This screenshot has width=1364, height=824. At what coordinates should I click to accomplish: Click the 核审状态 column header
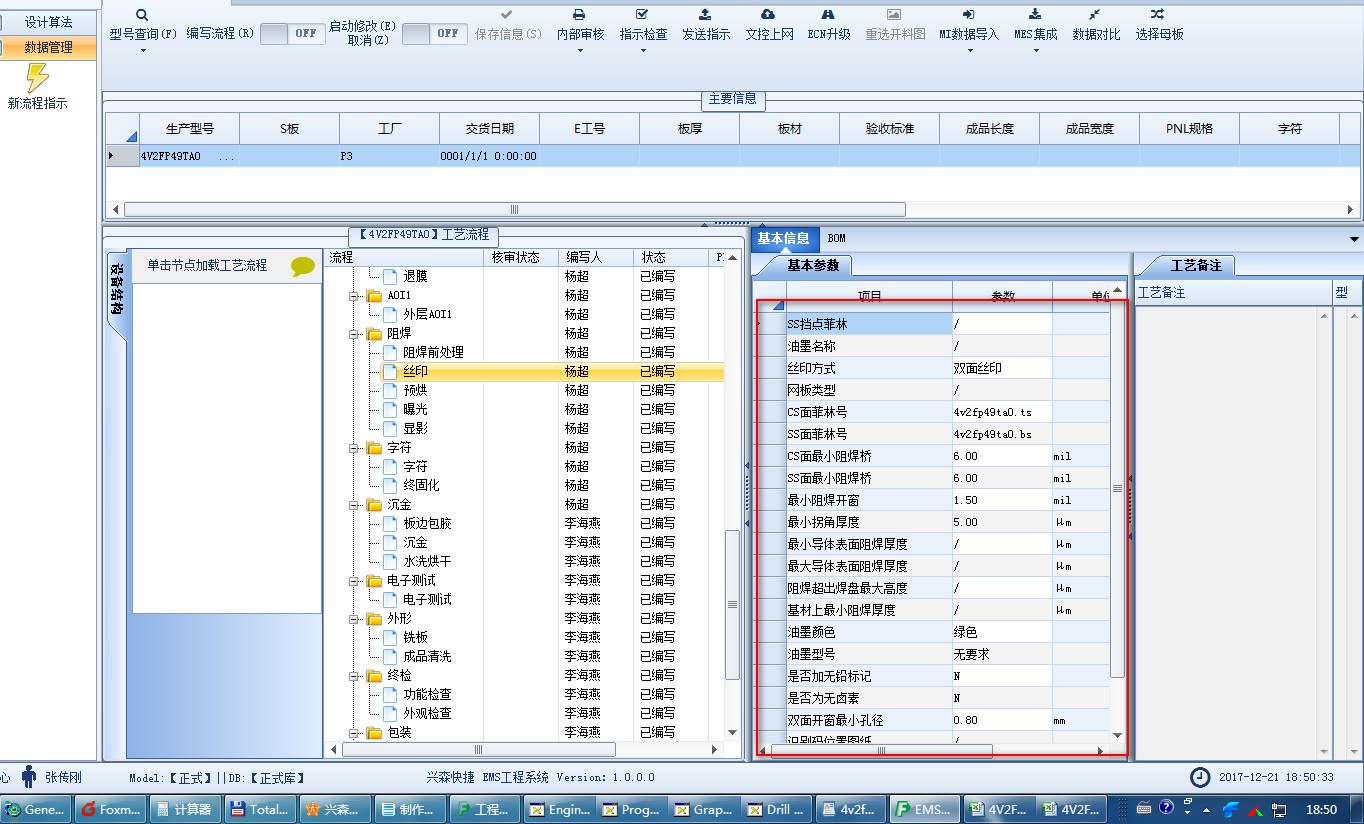pyautogui.click(x=521, y=258)
